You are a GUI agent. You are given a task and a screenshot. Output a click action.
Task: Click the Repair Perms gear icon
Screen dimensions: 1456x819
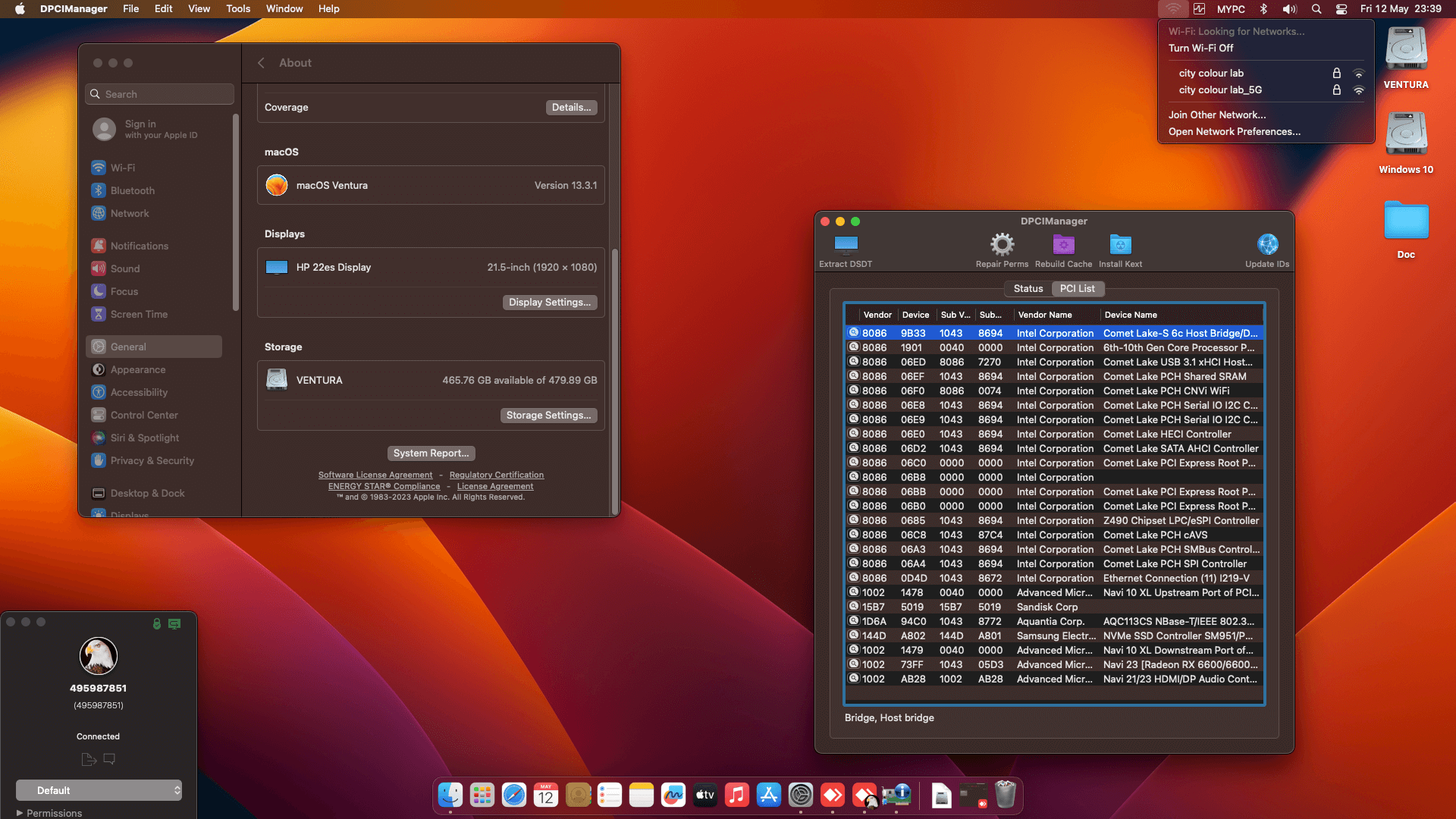(x=1002, y=244)
